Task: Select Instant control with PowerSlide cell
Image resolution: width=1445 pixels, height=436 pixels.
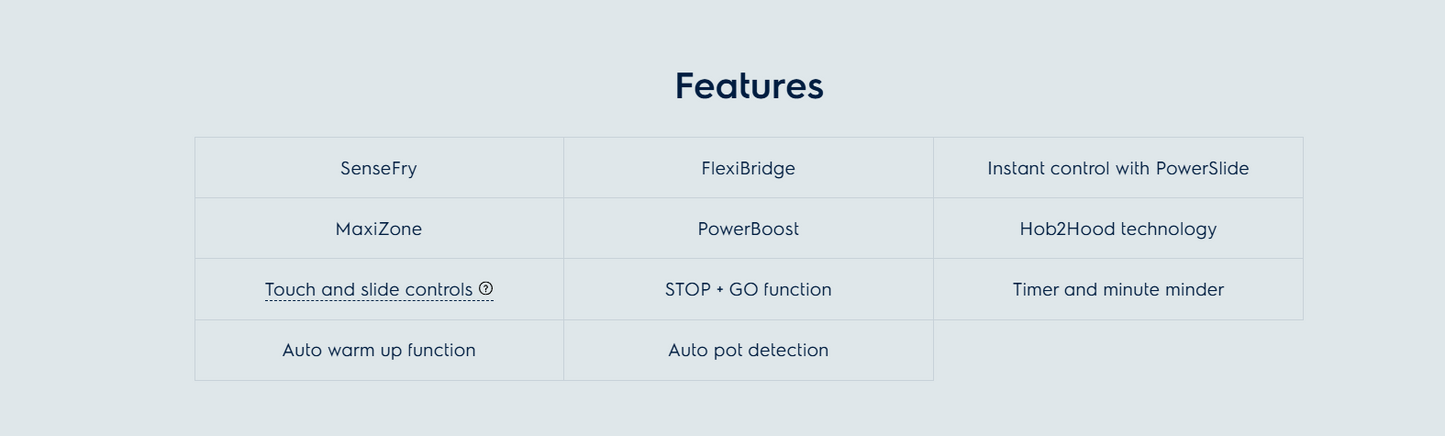Action: (1118, 168)
